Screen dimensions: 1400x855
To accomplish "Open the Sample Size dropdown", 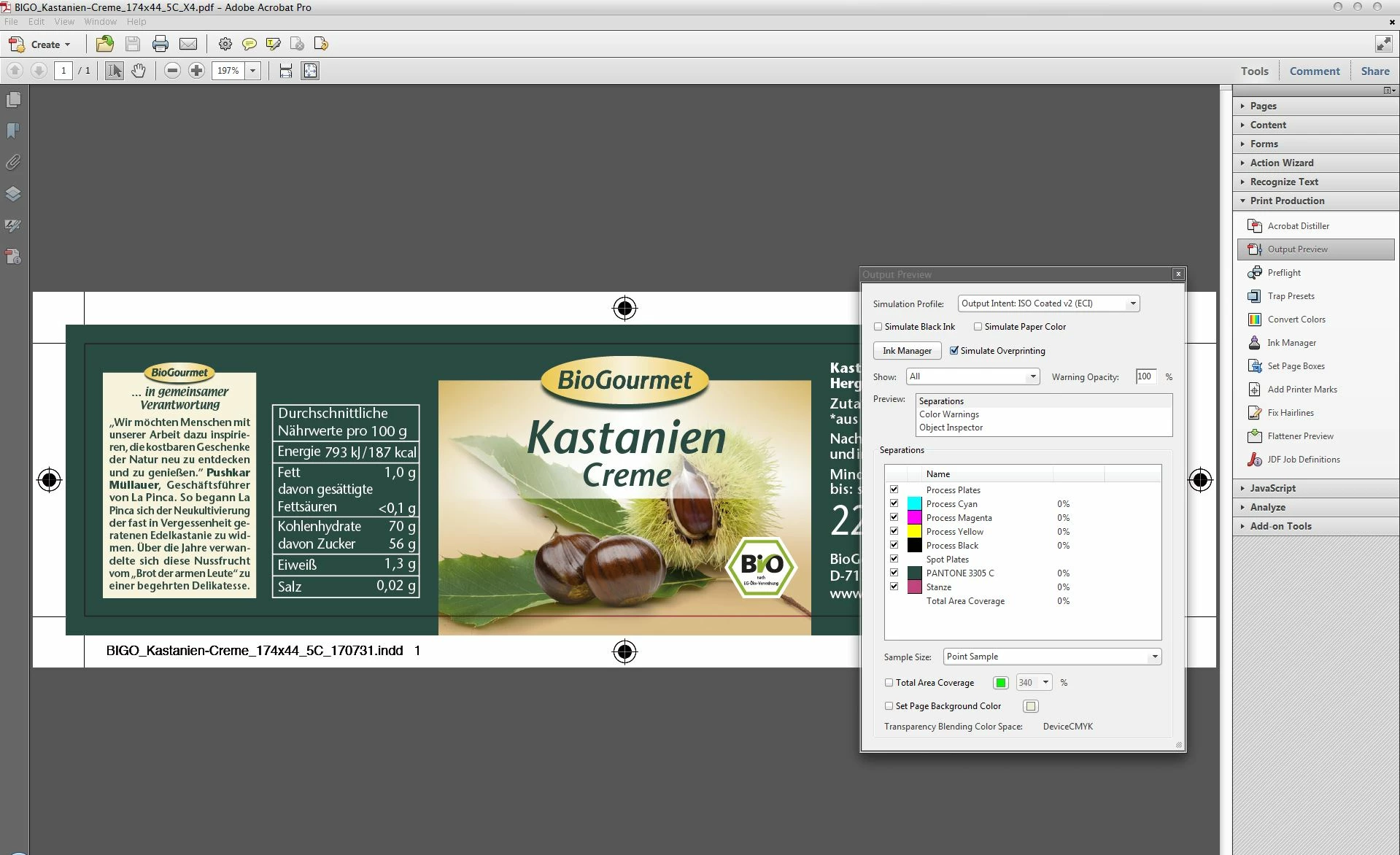I will [x=1052, y=657].
